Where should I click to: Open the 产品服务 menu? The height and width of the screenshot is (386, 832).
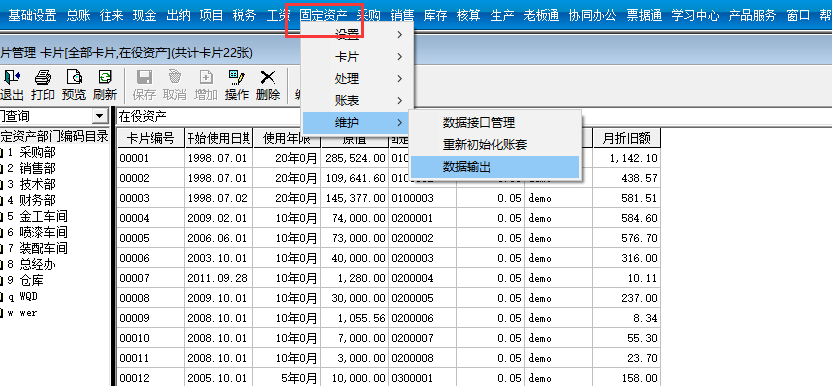752,15
